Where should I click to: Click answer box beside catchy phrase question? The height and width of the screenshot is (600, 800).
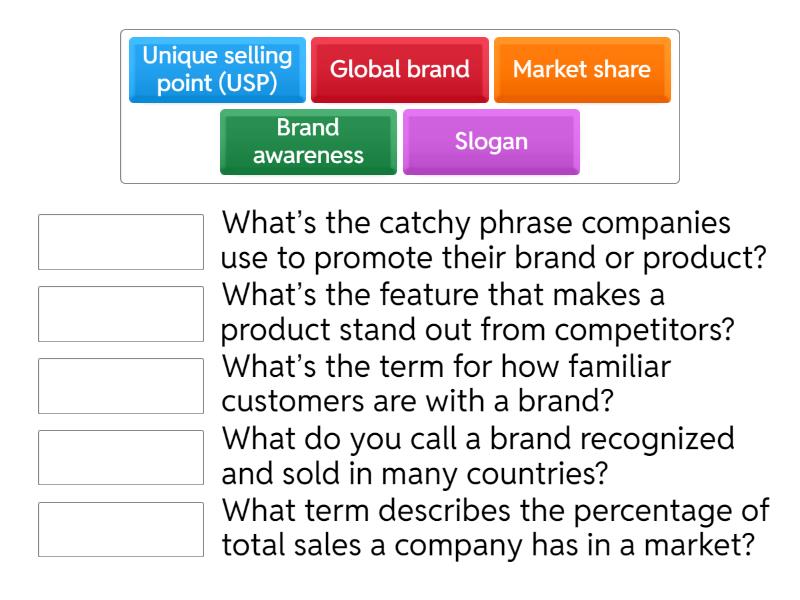[x=121, y=241]
